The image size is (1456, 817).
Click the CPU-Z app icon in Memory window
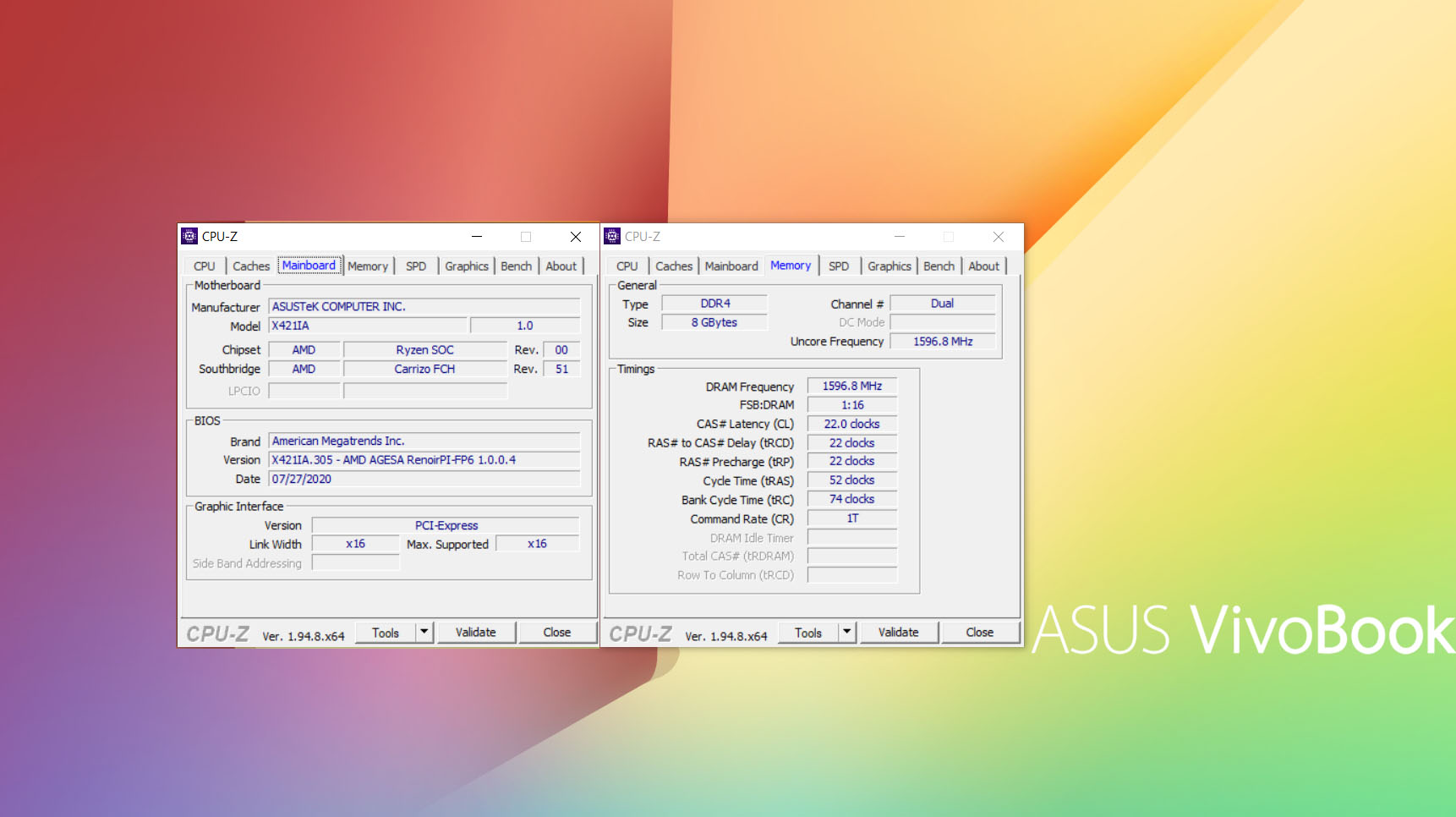[612, 237]
